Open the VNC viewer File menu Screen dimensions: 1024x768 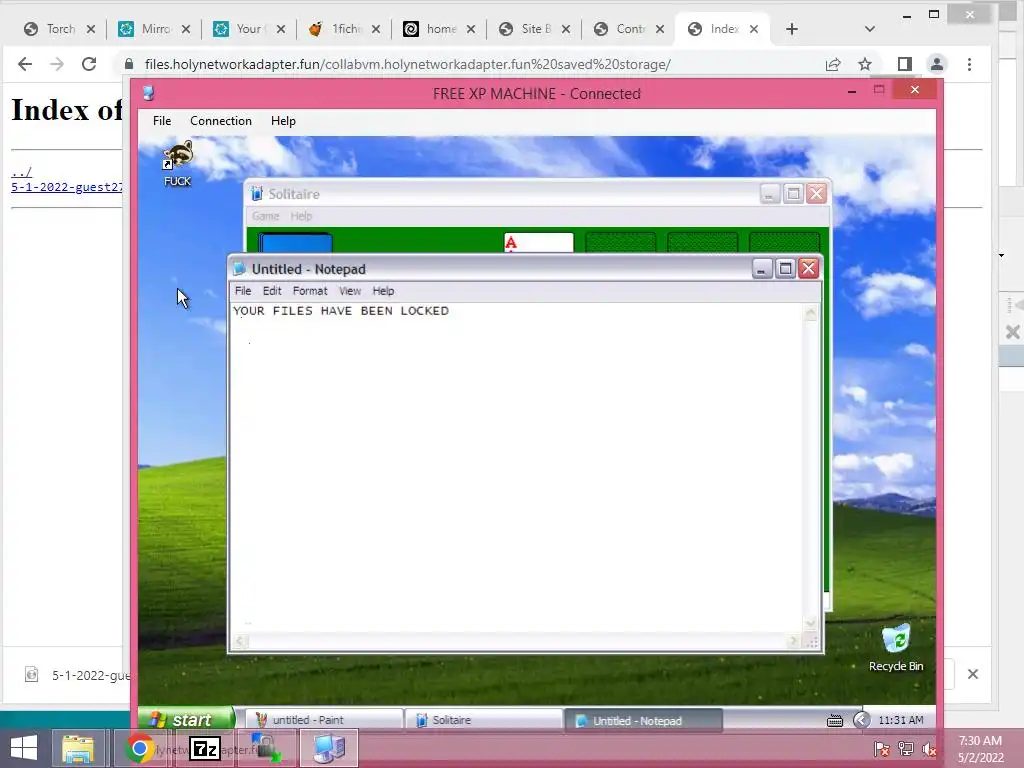click(x=161, y=121)
